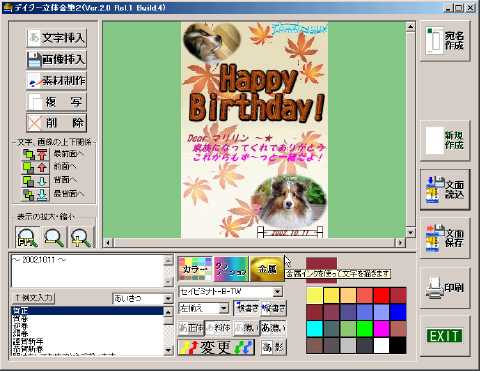Pick the bright red color swatch
This screenshot has height=371, width=480.
[x=381, y=295]
